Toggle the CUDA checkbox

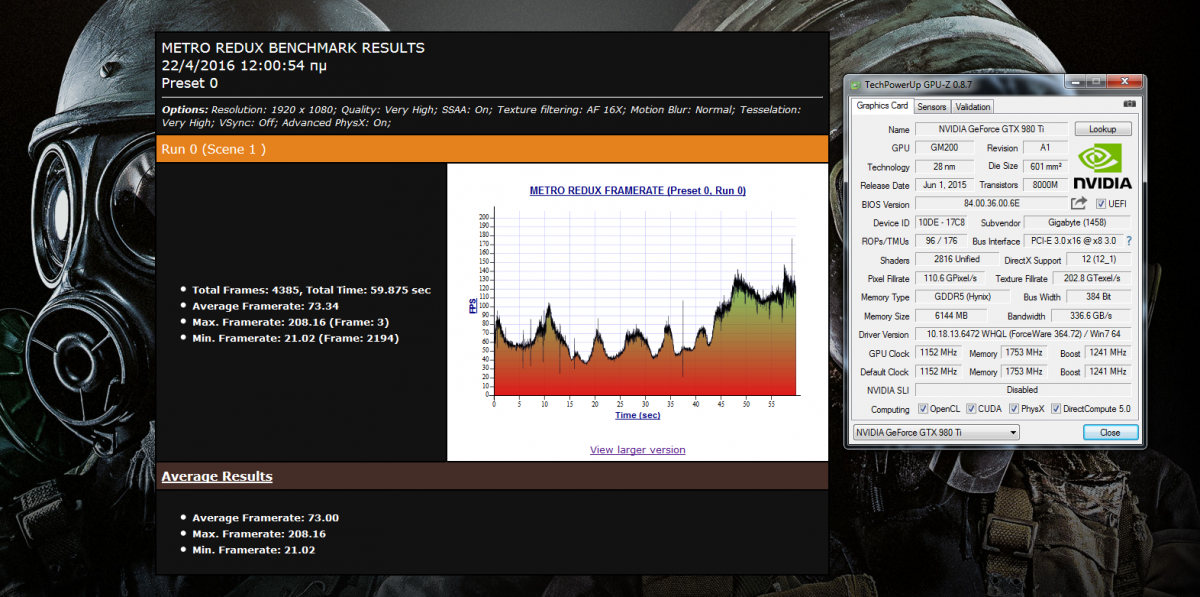pos(971,409)
